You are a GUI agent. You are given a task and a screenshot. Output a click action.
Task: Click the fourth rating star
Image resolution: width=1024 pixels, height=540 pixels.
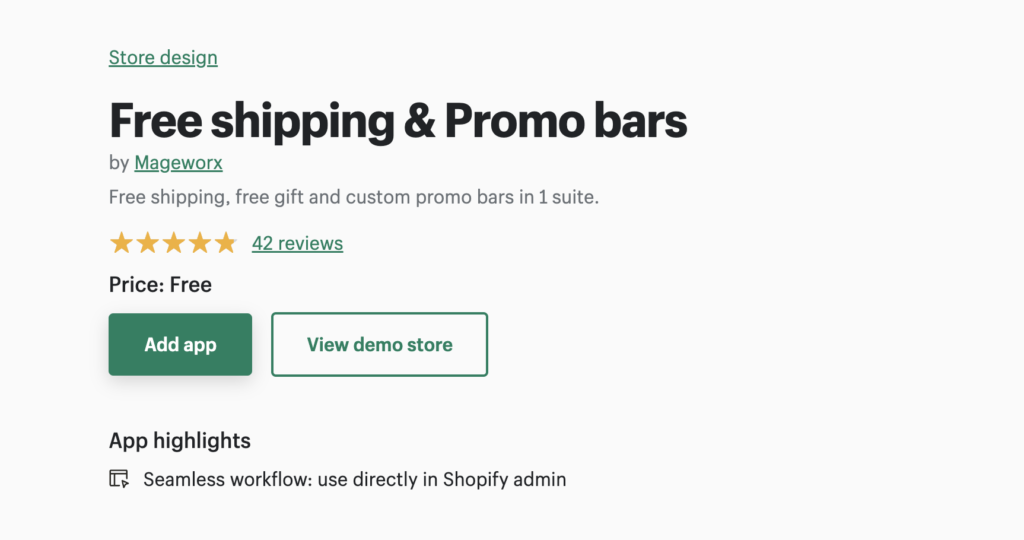point(200,243)
